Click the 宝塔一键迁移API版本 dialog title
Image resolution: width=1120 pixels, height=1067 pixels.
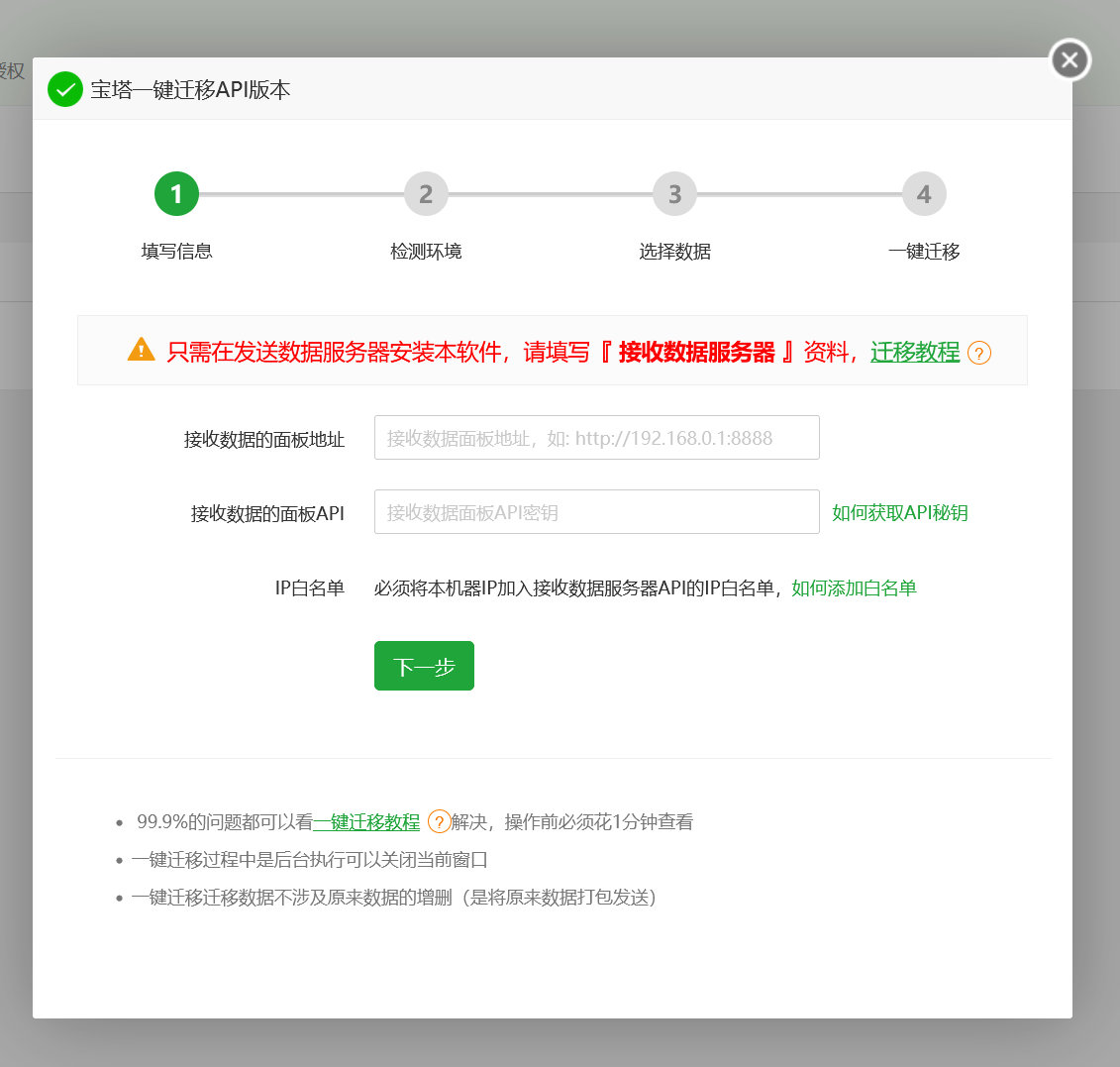coord(191,90)
